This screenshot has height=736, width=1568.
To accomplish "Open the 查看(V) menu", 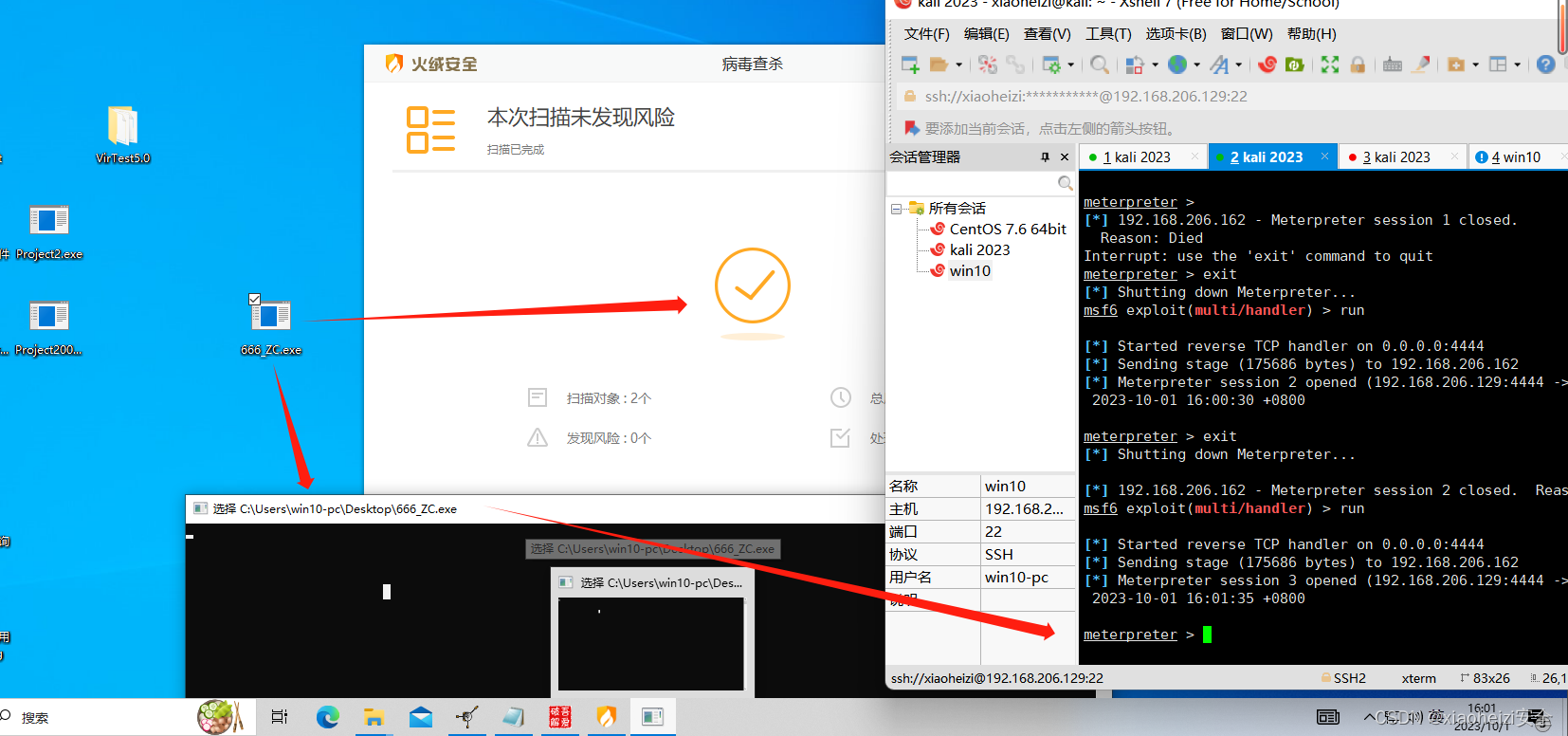I will click(x=1047, y=34).
